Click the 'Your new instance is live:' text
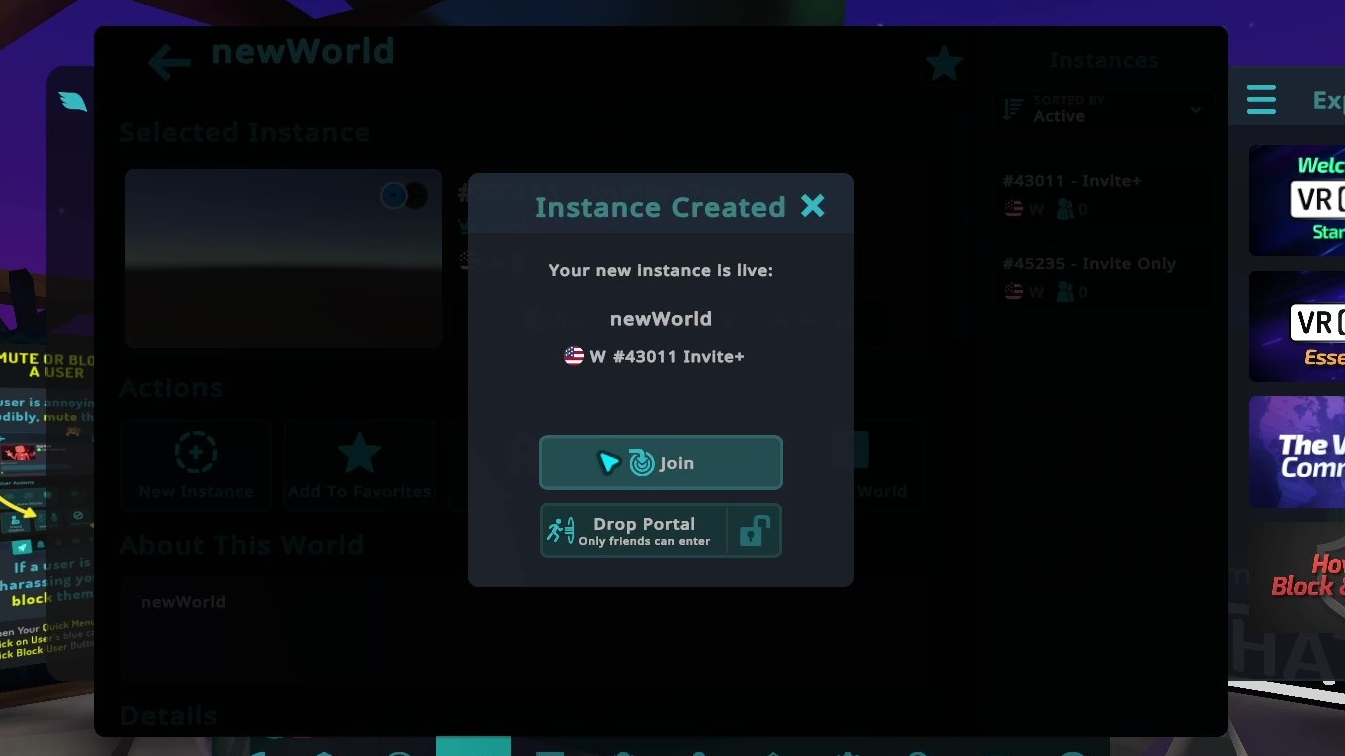 661,270
